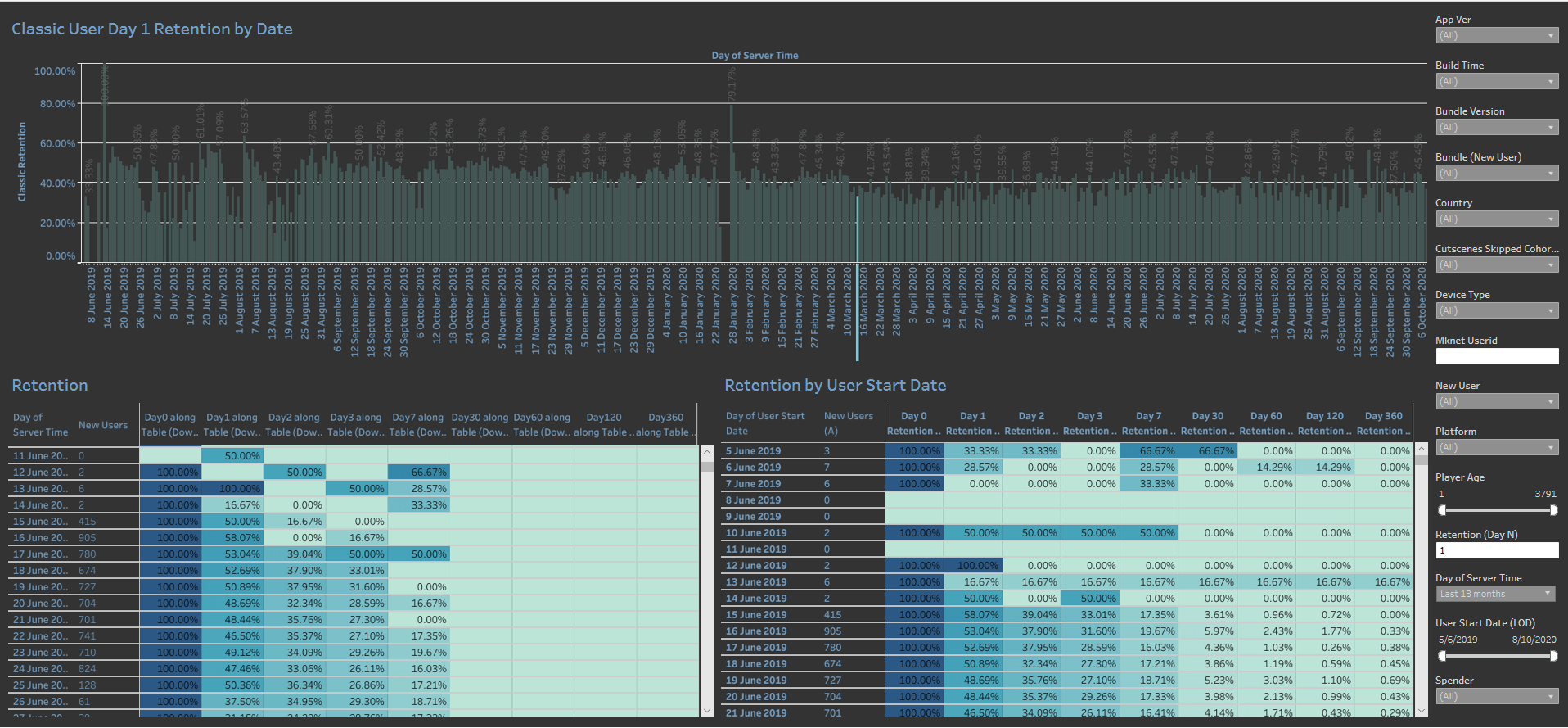Select the '15 June 20..' row in Retention table

pos(42,521)
